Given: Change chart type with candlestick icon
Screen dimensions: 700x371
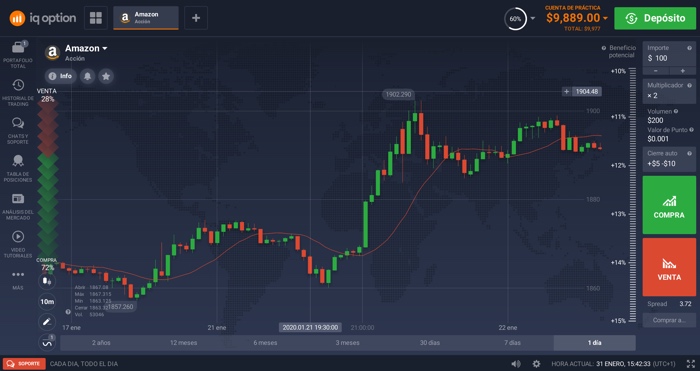Looking at the screenshot, I should (47, 281).
